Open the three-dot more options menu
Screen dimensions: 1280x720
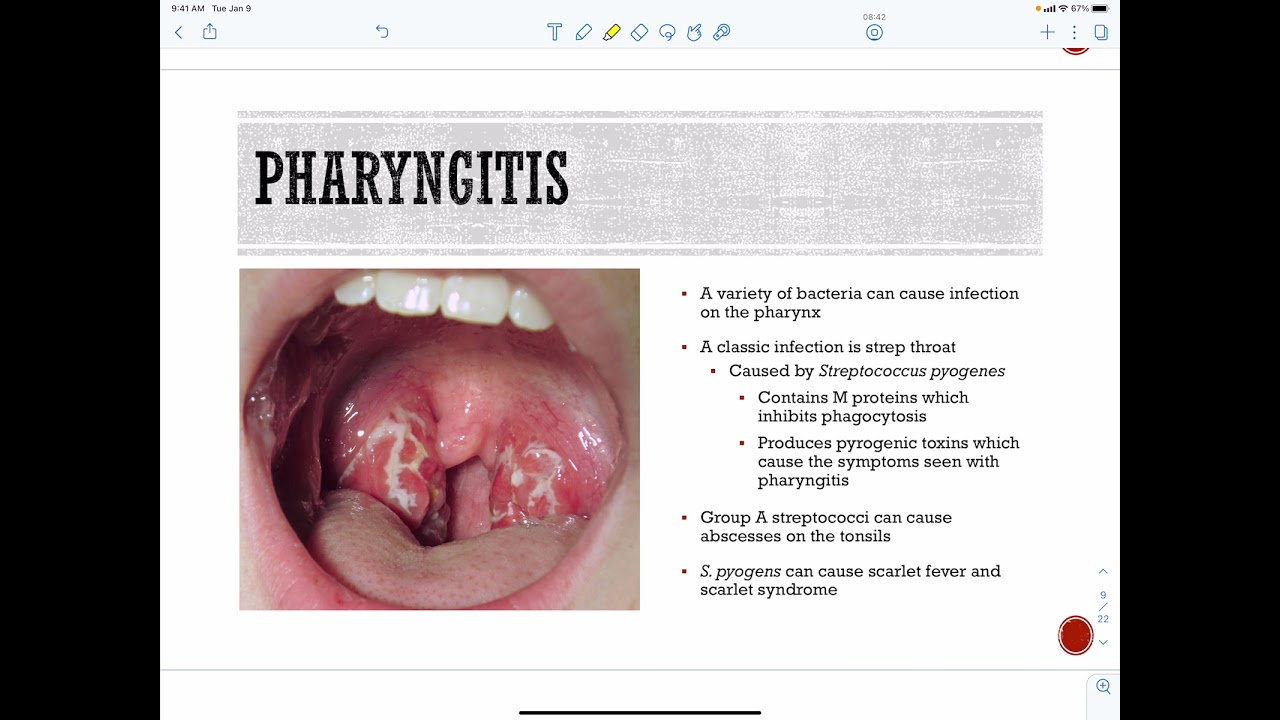(1074, 32)
